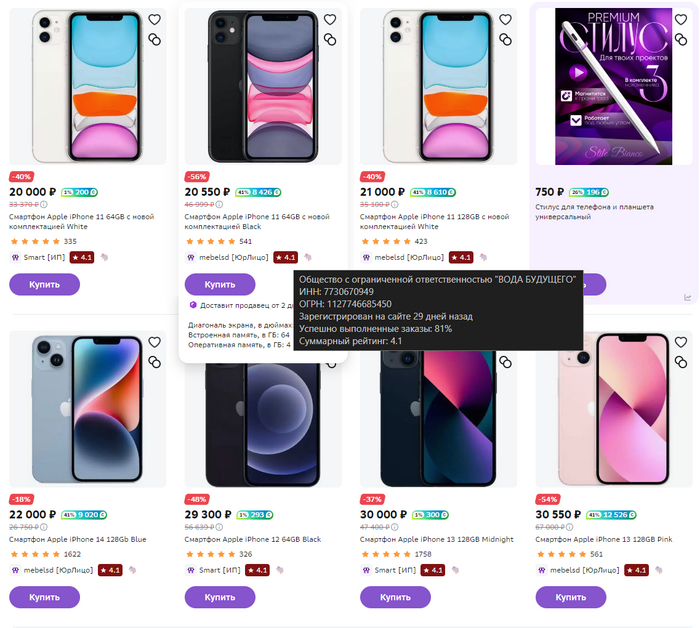The image size is (700, 628).
Task: Click pink piggy icon beside iPhone 14 seller rating
Action: [132, 570]
